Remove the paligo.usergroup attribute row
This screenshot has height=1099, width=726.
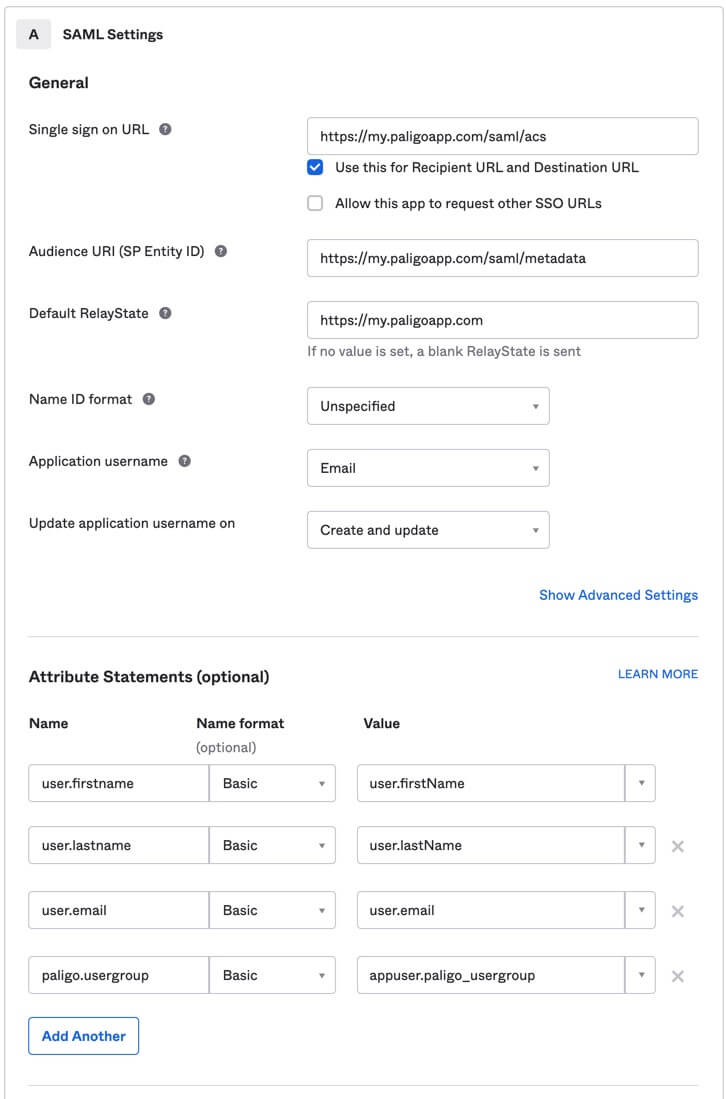point(678,975)
